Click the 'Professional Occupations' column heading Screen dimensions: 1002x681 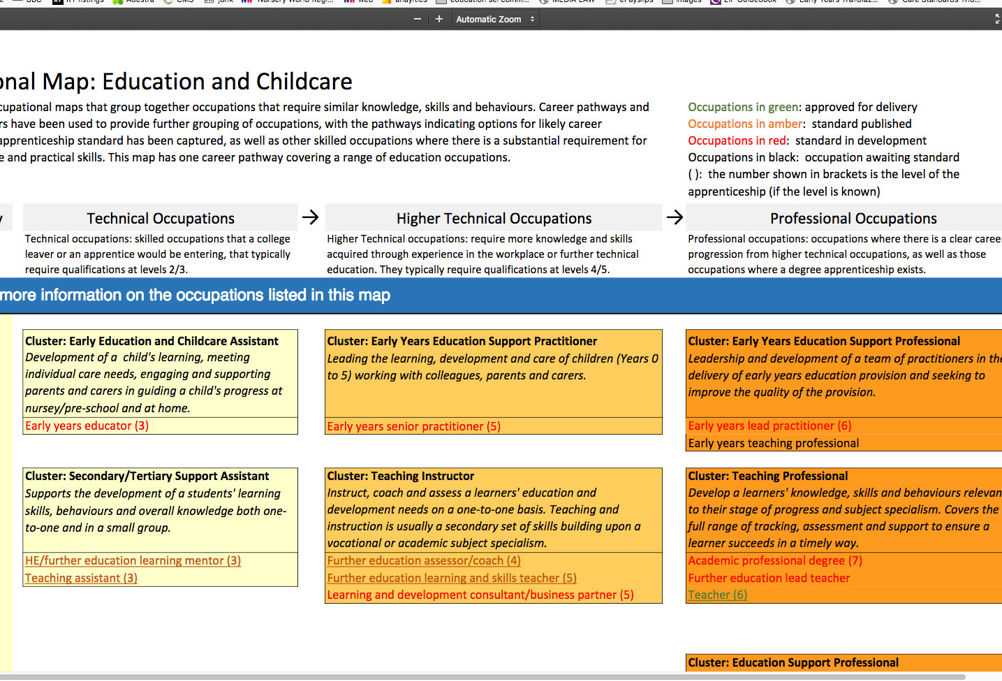pyautogui.click(x=853, y=218)
